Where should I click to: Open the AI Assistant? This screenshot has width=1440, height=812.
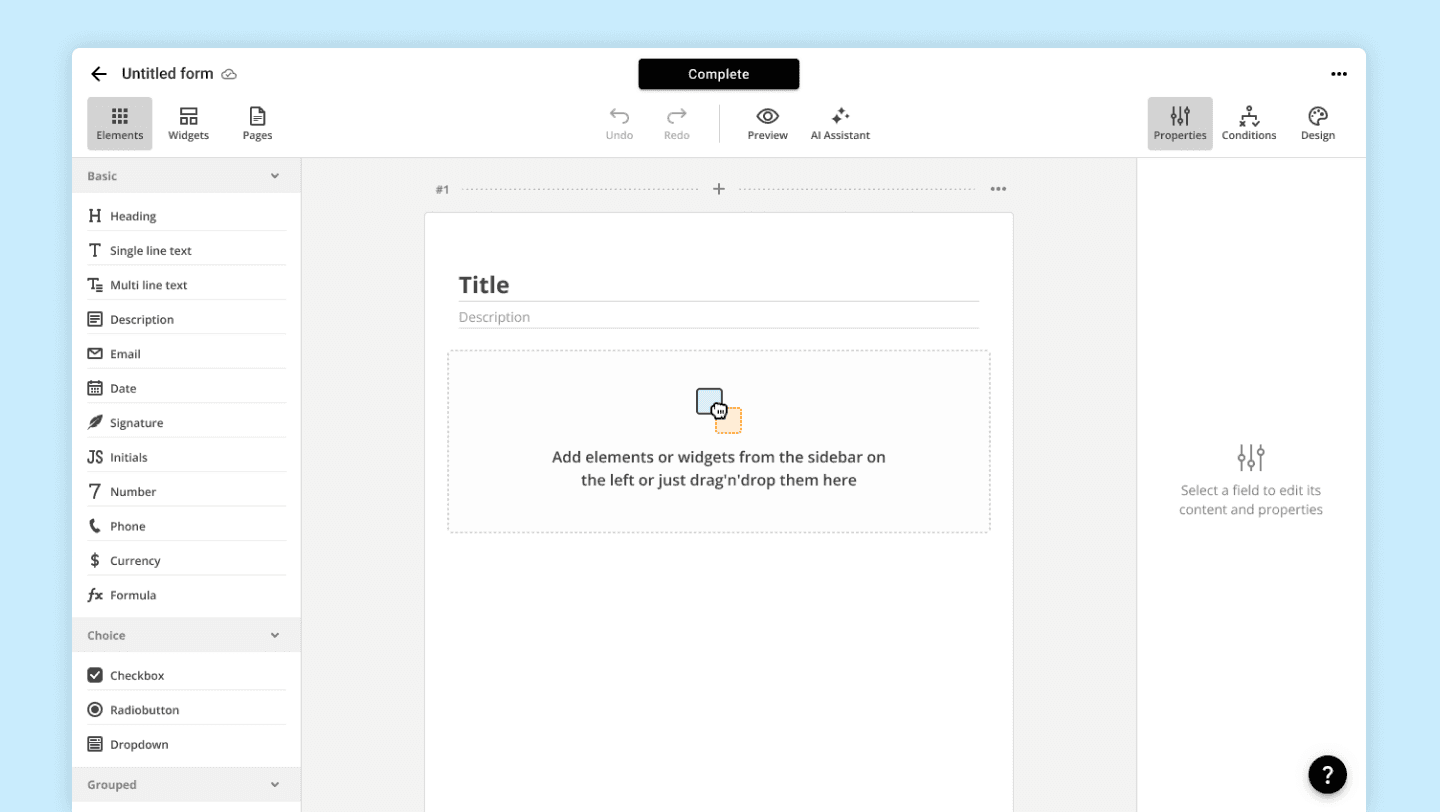point(840,124)
